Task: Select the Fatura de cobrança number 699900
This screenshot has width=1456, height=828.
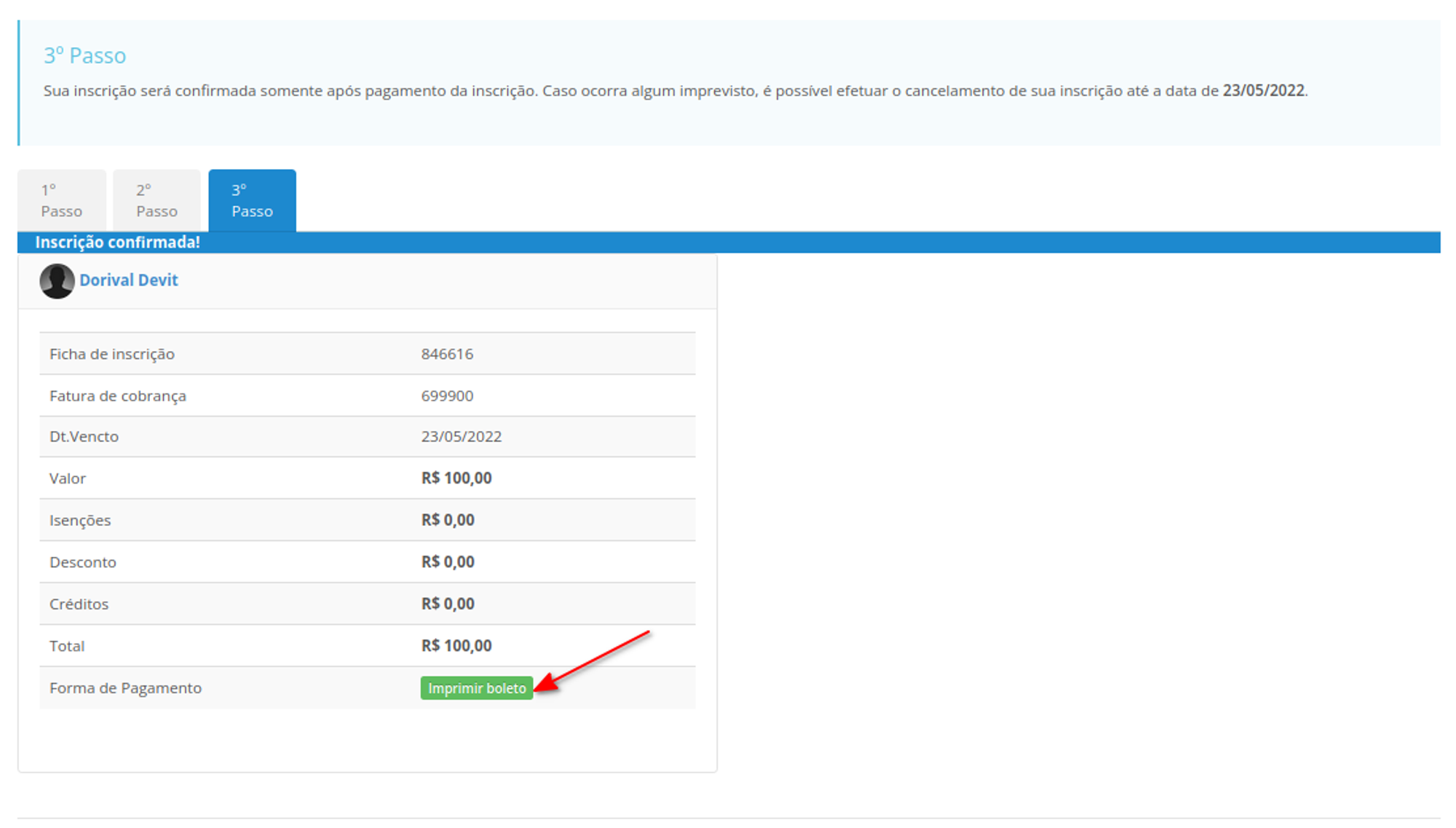Action: [x=447, y=395]
